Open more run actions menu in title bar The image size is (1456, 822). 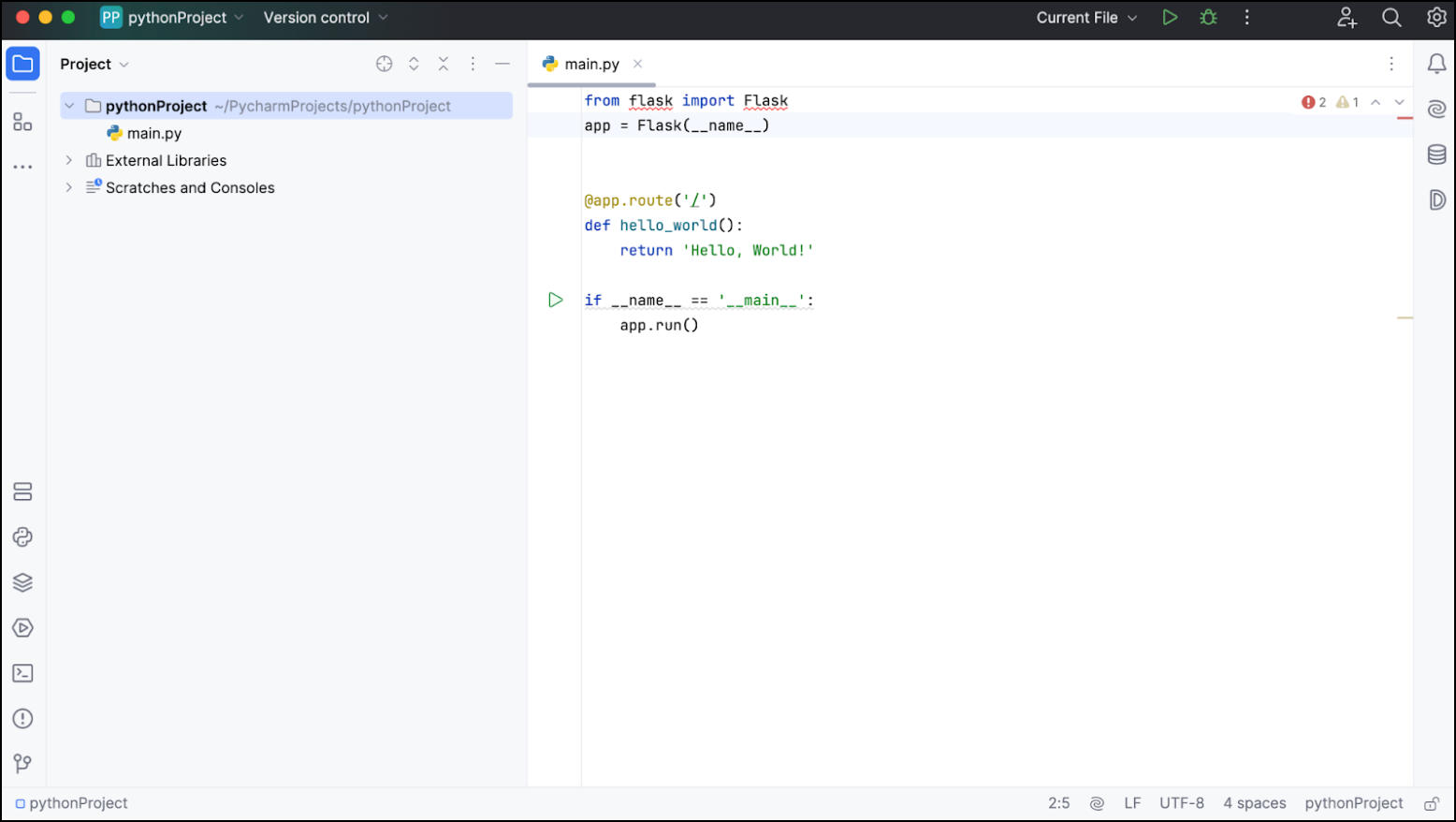pos(1247,17)
